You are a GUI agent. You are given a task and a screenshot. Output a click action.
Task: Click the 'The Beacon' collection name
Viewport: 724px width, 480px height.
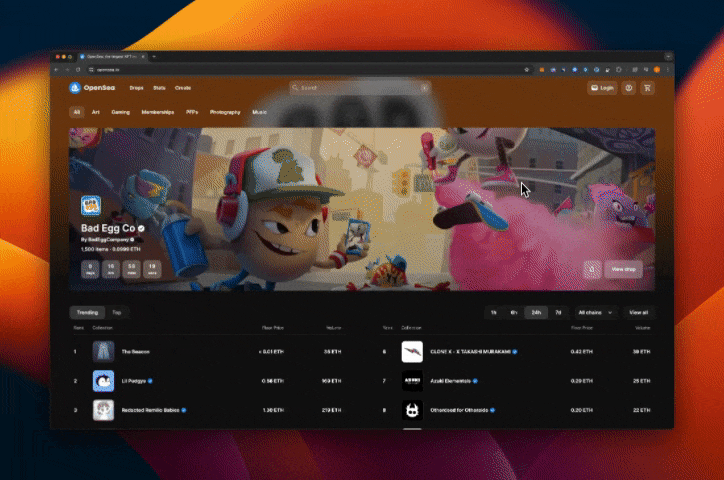(135, 352)
